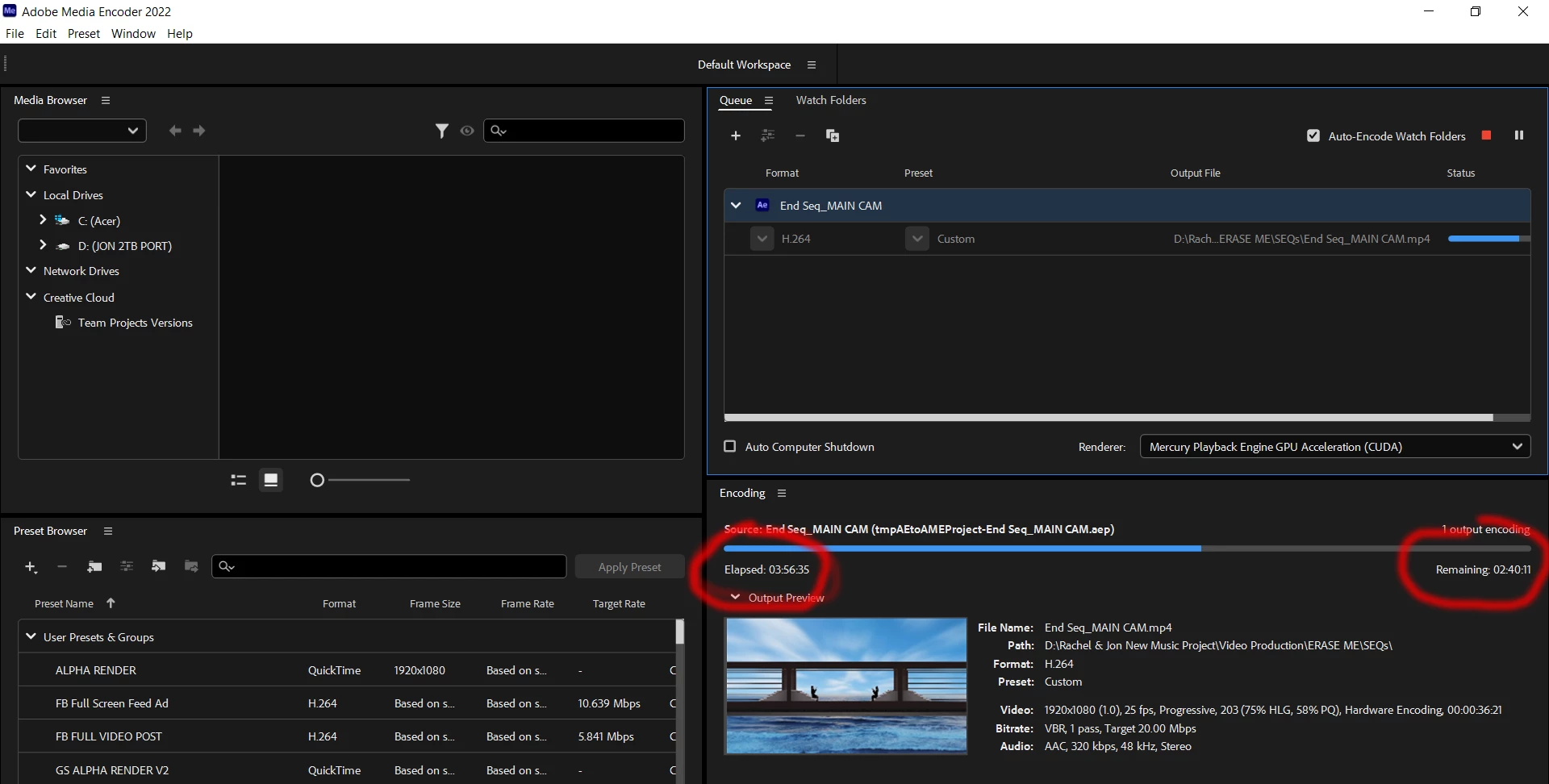Enable Auto Computer Shutdown checkbox
The height and width of the screenshot is (784, 1549).
(x=730, y=446)
